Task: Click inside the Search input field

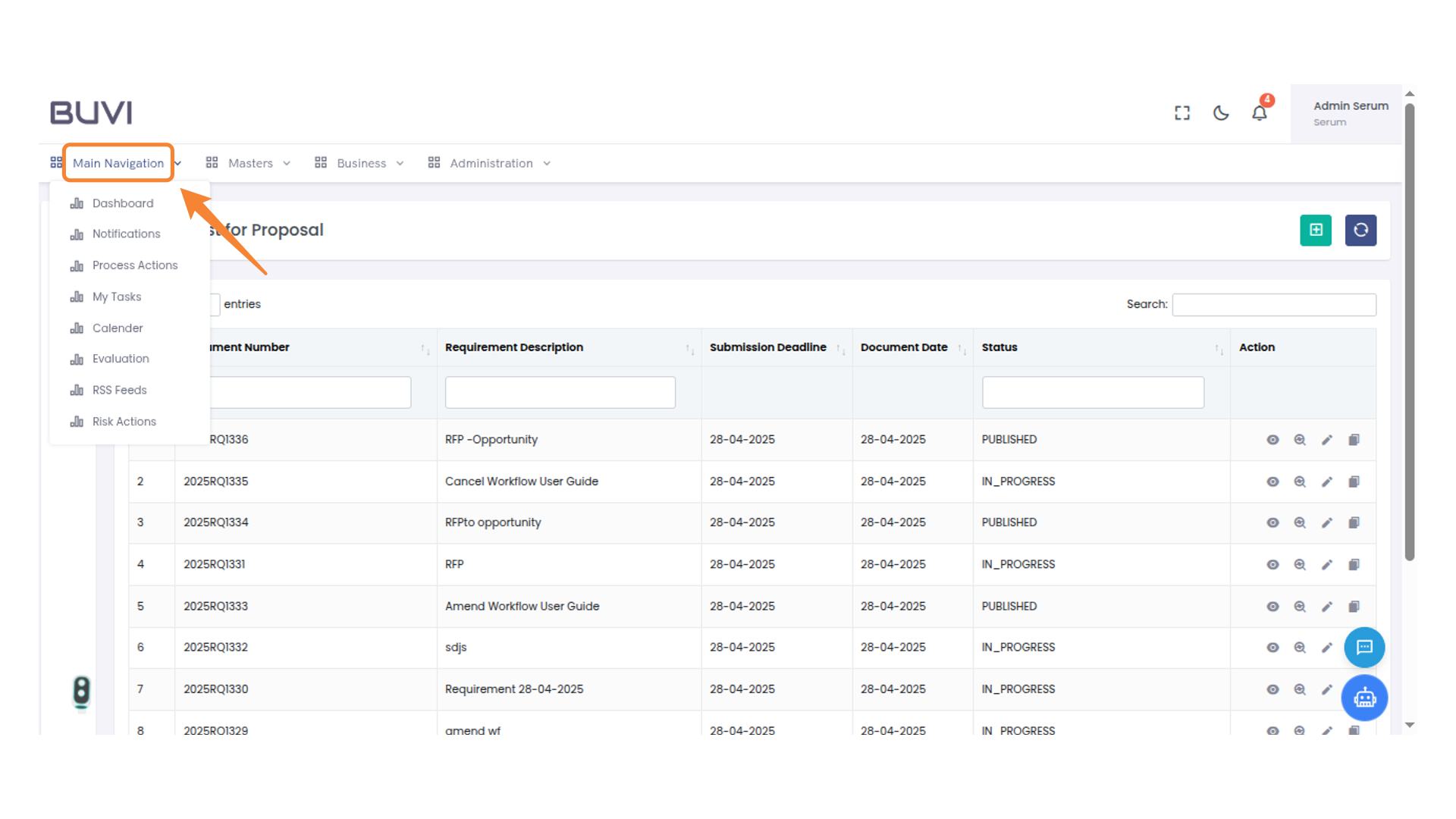Action: (1274, 304)
